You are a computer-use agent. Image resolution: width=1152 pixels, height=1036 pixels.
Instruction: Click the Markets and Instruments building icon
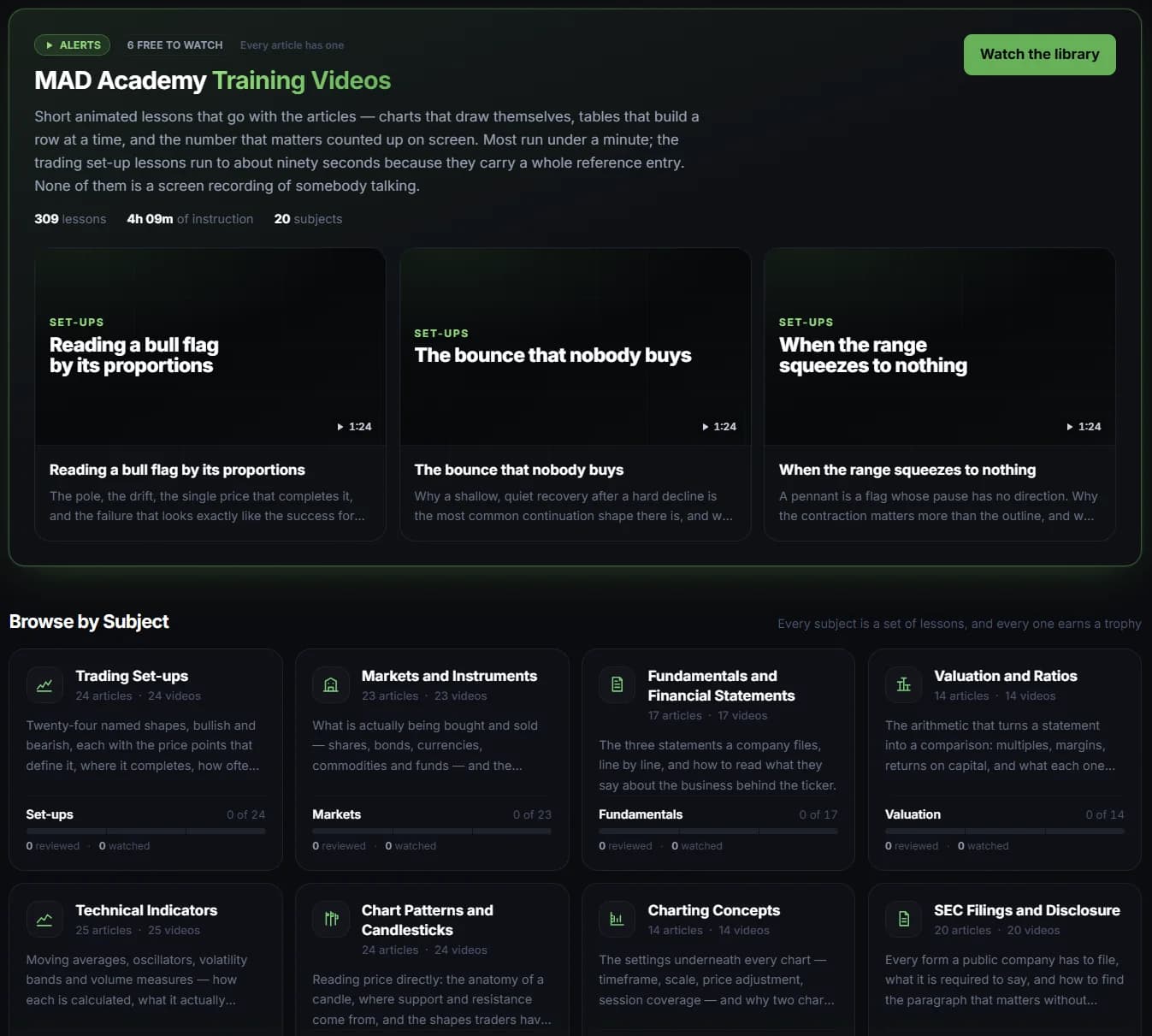pyautogui.click(x=331, y=685)
